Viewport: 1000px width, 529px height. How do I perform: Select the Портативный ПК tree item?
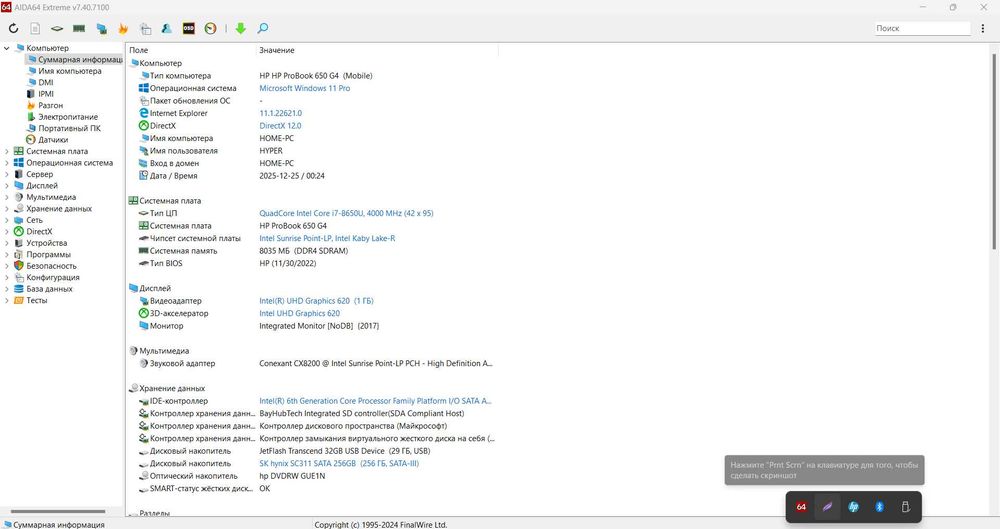(x=70, y=128)
